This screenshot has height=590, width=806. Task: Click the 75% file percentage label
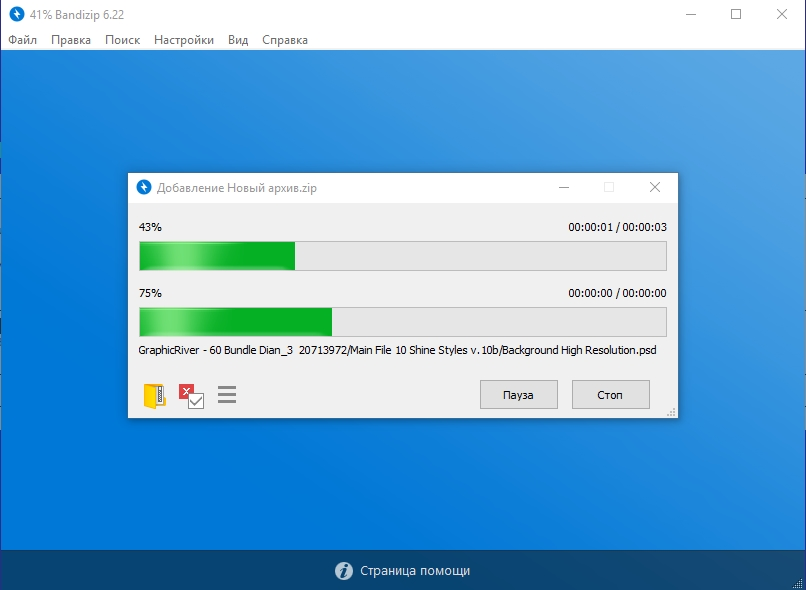pyautogui.click(x=150, y=293)
